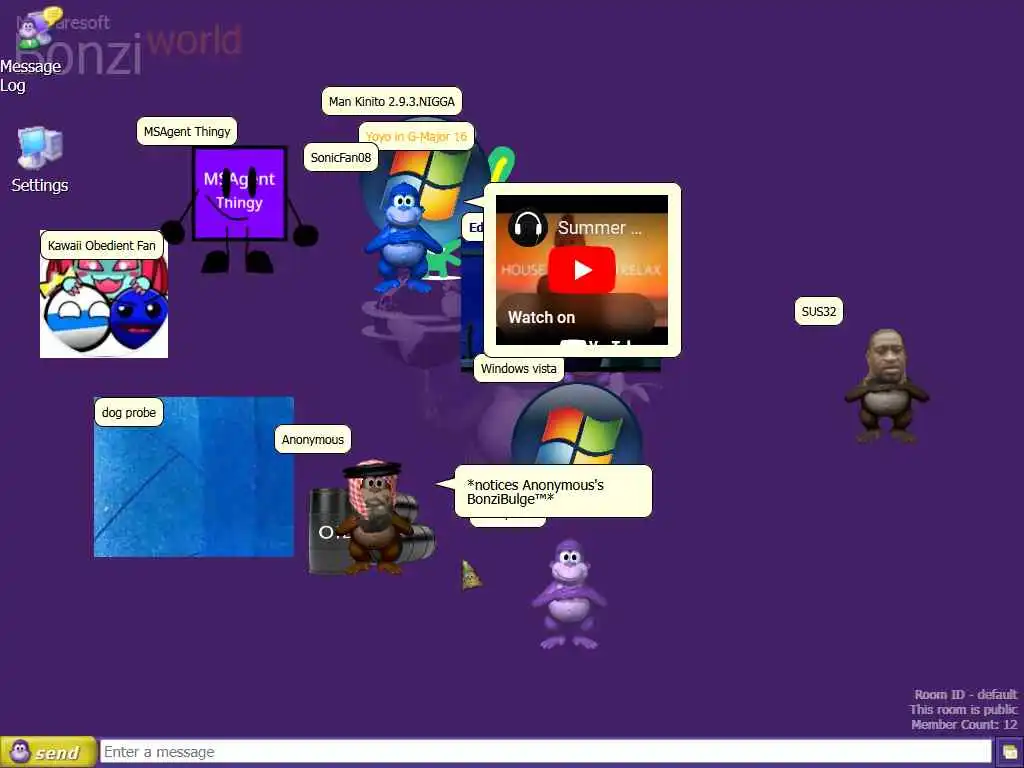
Task: Click the Yoyo in G-Major 16 name tag
Action: point(416,136)
